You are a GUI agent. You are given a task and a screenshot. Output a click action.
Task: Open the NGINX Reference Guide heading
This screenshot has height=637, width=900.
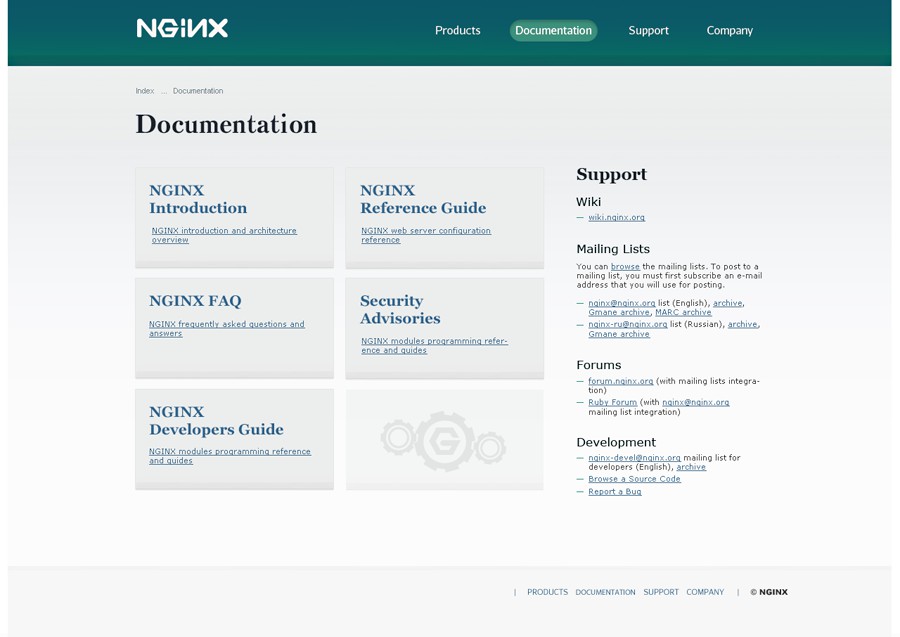[x=423, y=199]
